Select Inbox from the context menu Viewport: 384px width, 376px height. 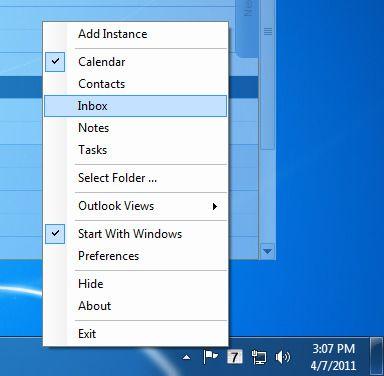coord(136,106)
